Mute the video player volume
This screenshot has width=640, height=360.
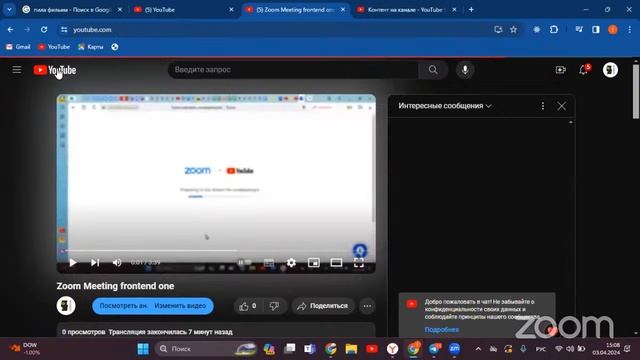click(117, 262)
